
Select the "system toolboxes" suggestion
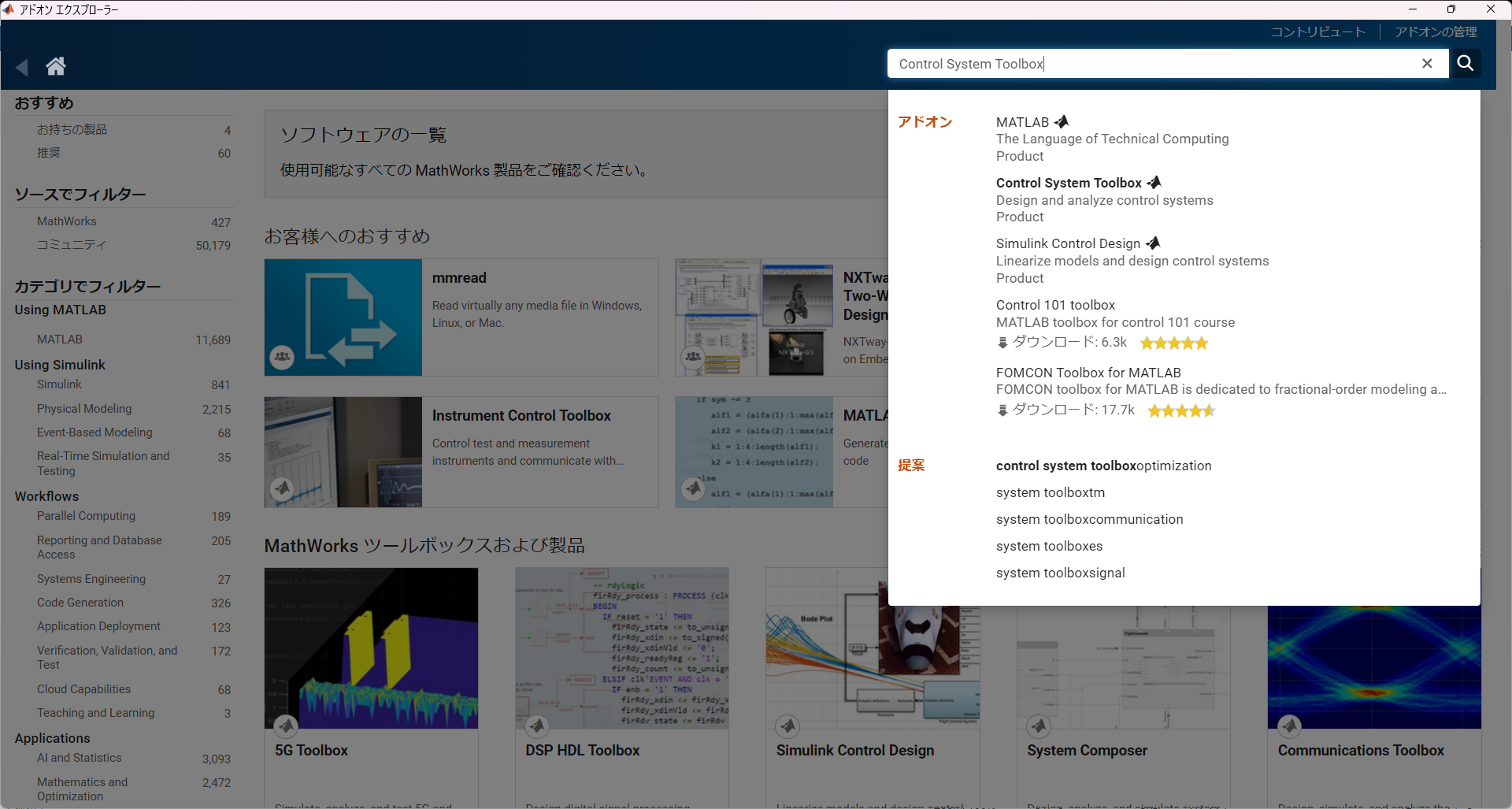[x=1050, y=545]
